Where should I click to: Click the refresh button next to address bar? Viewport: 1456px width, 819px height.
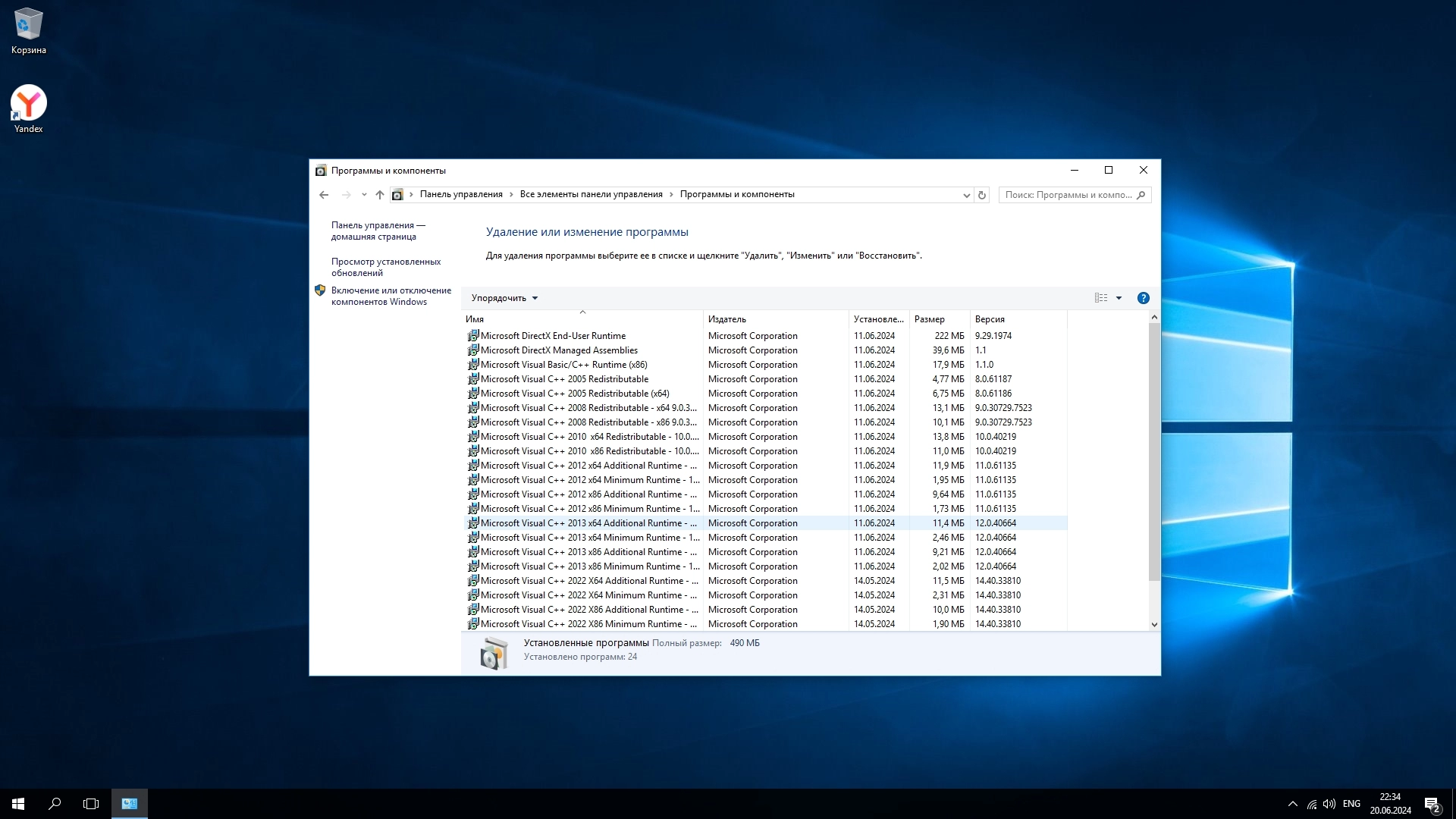tap(982, 195)
